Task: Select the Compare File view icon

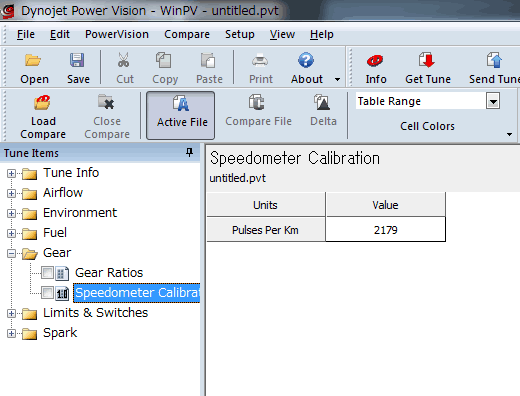Action: [x=257, y=102]
